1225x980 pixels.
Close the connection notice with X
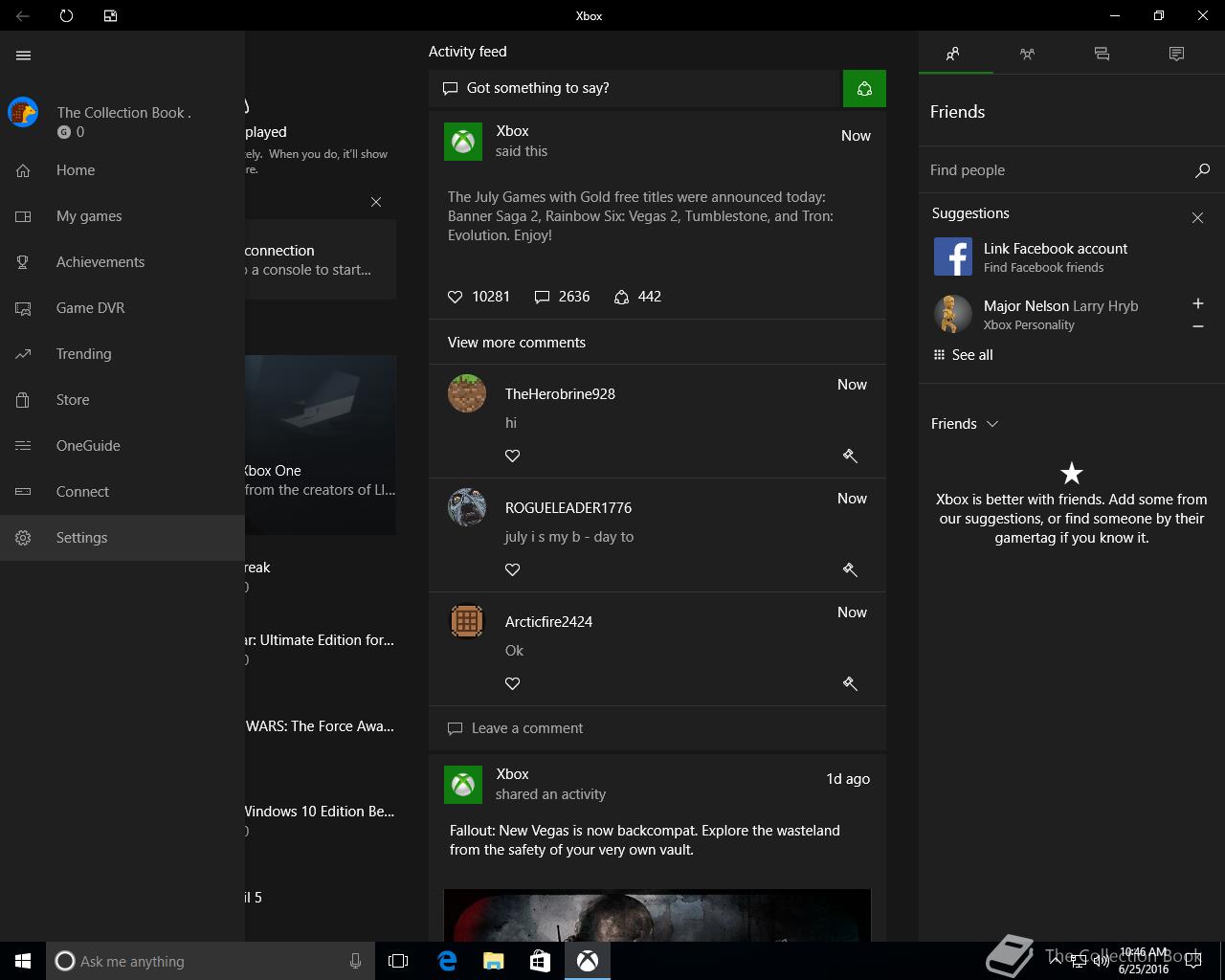click(376, 202)
